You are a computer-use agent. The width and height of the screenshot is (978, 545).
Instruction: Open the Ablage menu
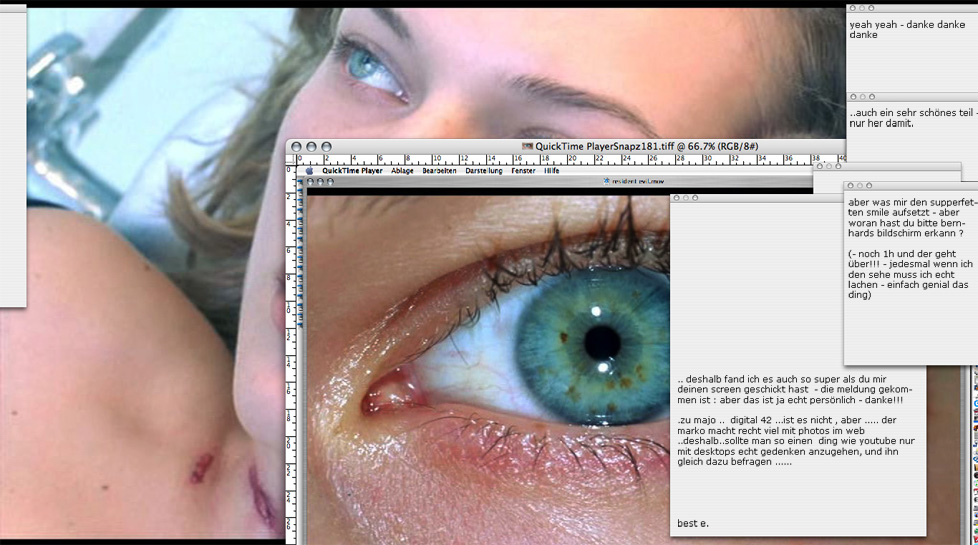(402, 171)
